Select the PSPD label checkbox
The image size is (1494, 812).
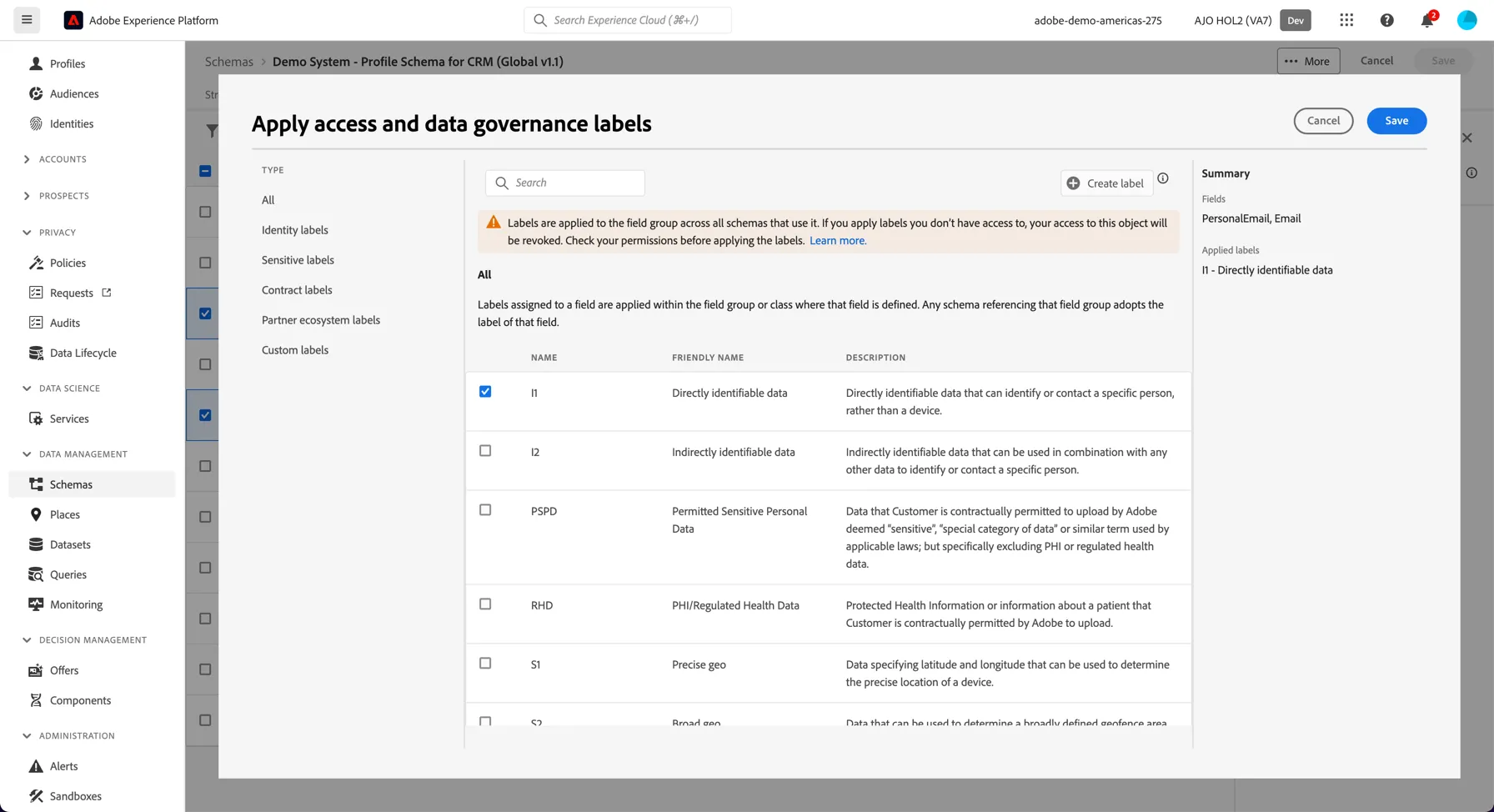click(485, 510)
